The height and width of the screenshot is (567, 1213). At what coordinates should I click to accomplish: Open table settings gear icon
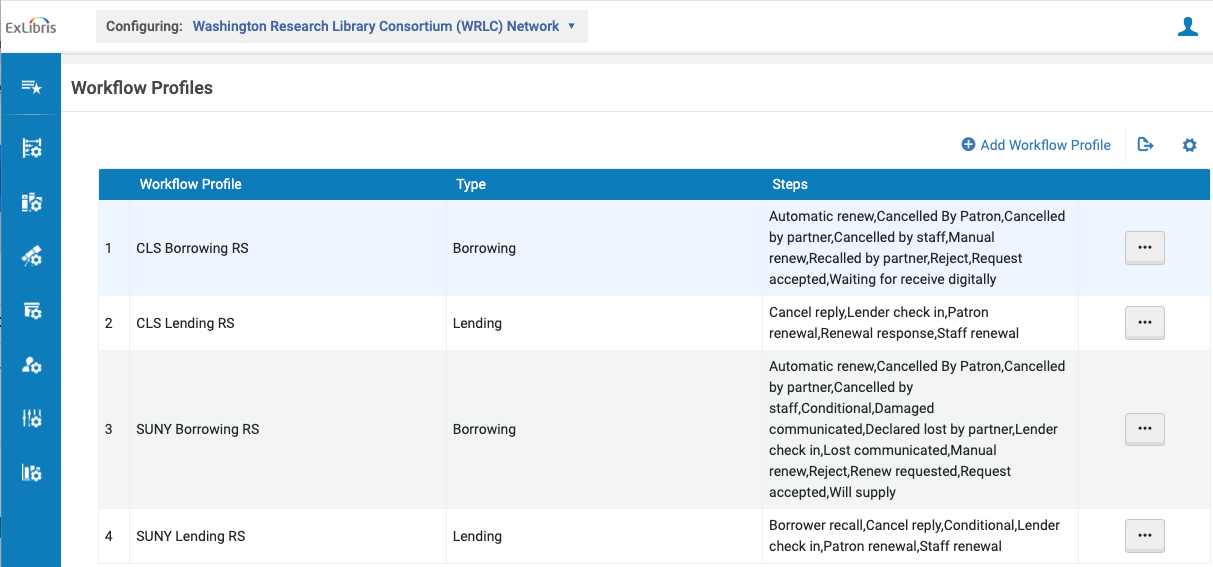pos(1189,145)
